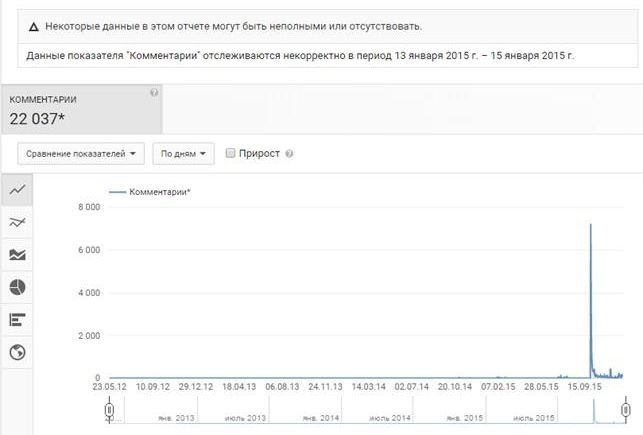
Task: Click the incomplete data warning heading text
Action: (233, 26)
